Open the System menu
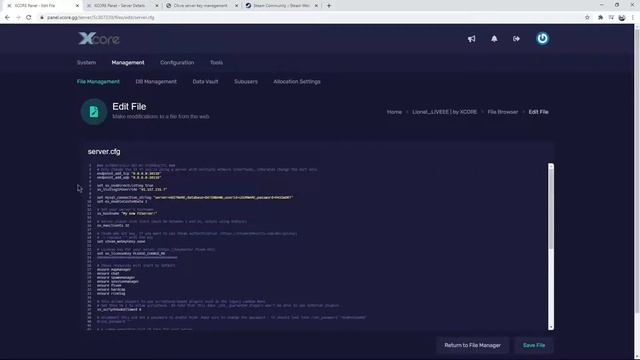 tap(87, 62)
